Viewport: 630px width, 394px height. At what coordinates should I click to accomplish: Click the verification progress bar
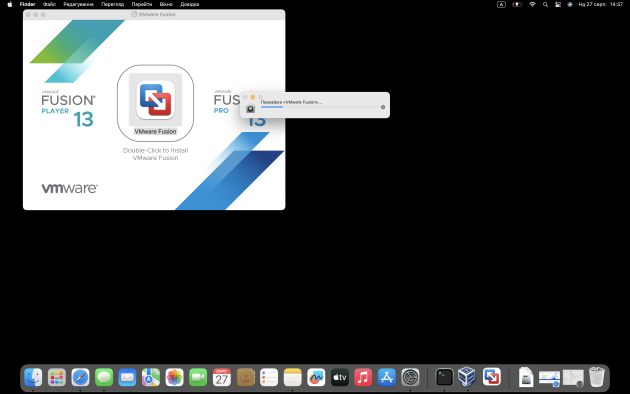pos(319,107)
